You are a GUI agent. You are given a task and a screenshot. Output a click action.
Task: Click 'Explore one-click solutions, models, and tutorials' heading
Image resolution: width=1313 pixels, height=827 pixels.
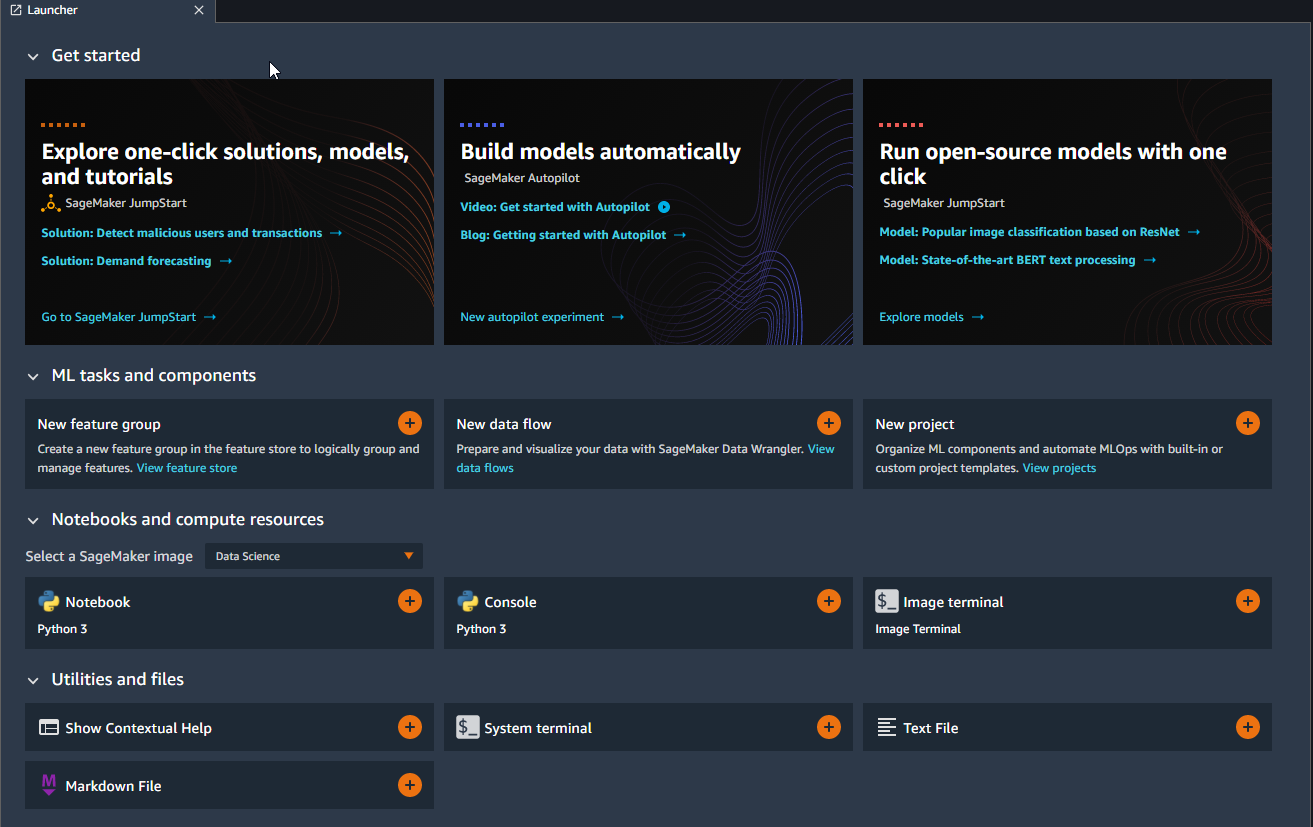pyautogui.click(x=226, y=164)
